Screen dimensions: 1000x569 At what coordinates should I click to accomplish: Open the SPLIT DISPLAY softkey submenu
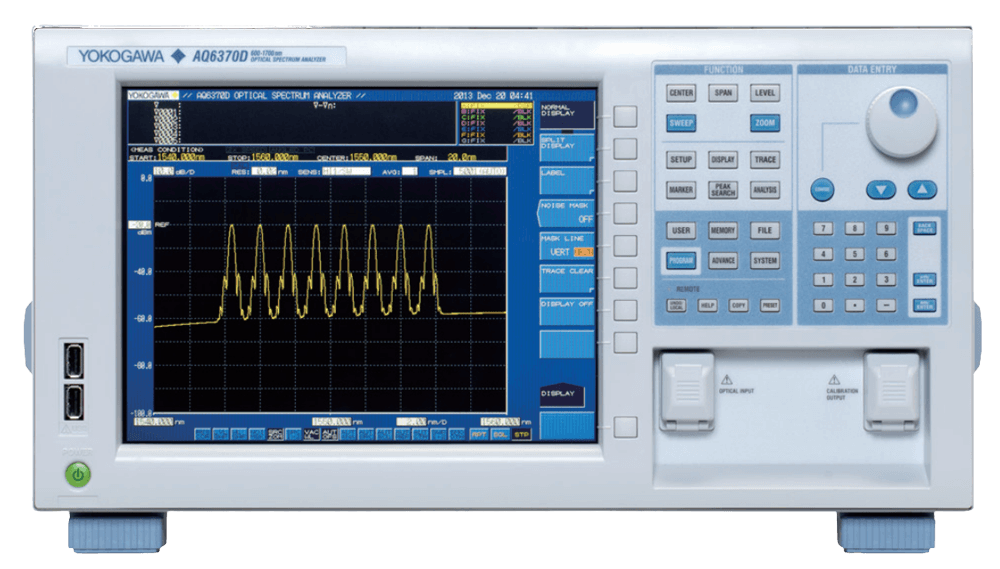[566, 147]
